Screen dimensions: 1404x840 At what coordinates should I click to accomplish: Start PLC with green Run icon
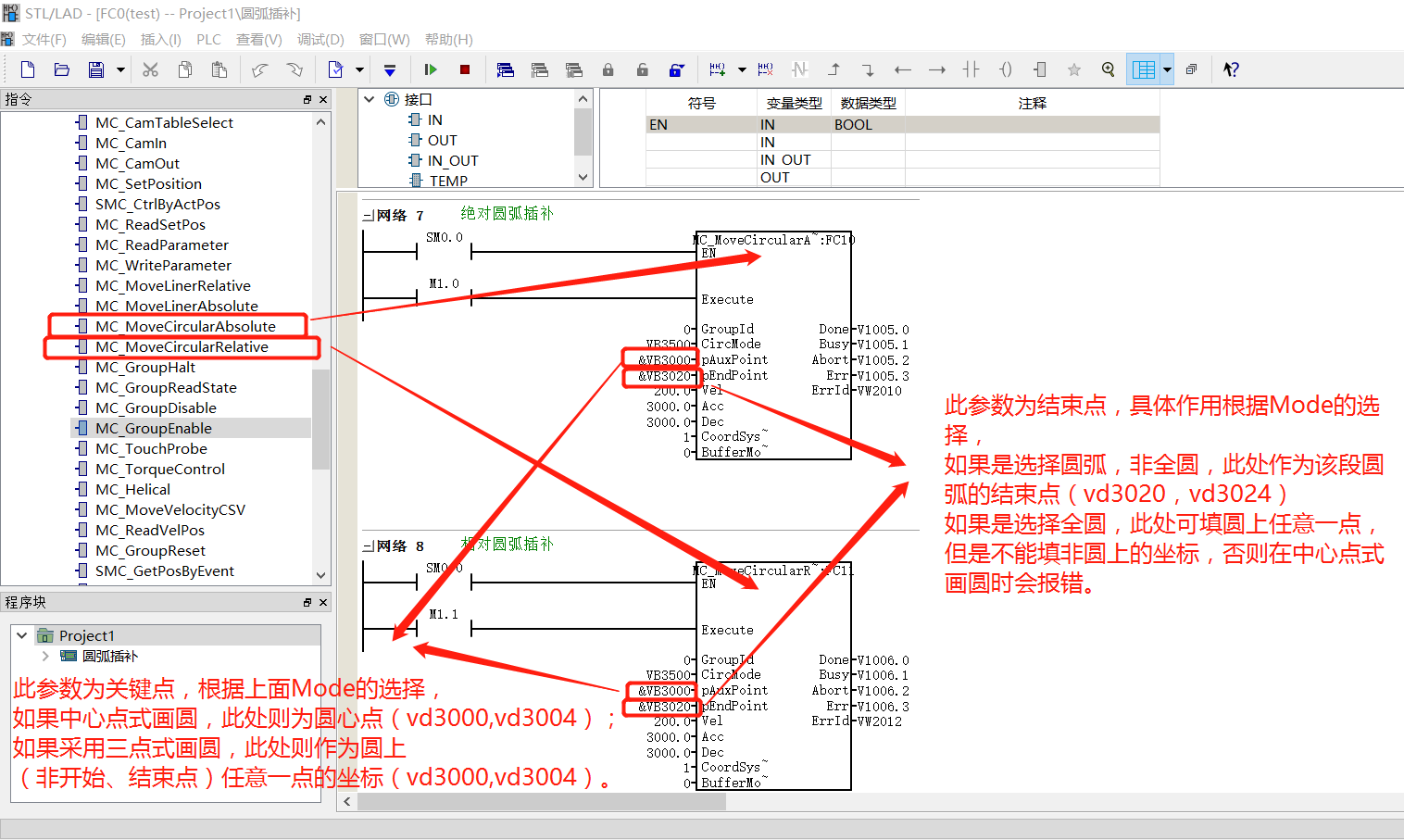click(431, 69)
